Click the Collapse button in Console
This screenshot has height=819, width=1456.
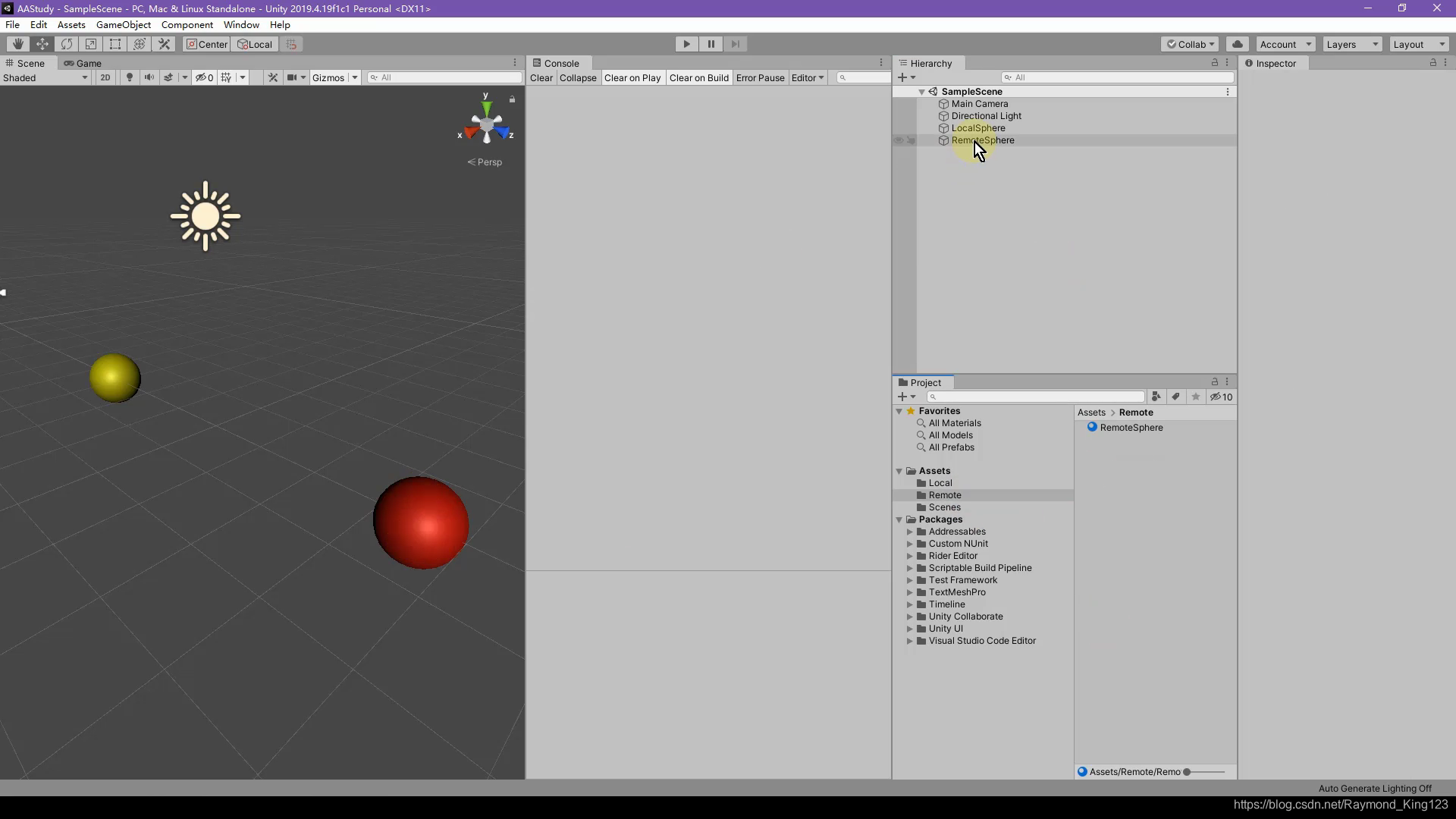[578, 77]
